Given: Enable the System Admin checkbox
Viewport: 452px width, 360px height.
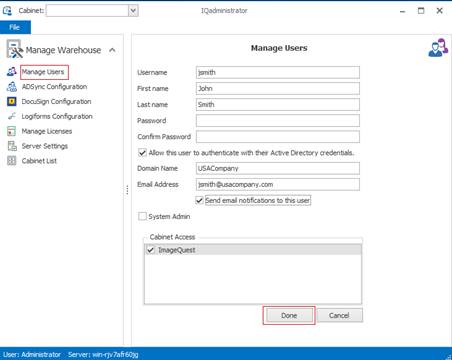Looking at the screenshot, I should 142,216.
